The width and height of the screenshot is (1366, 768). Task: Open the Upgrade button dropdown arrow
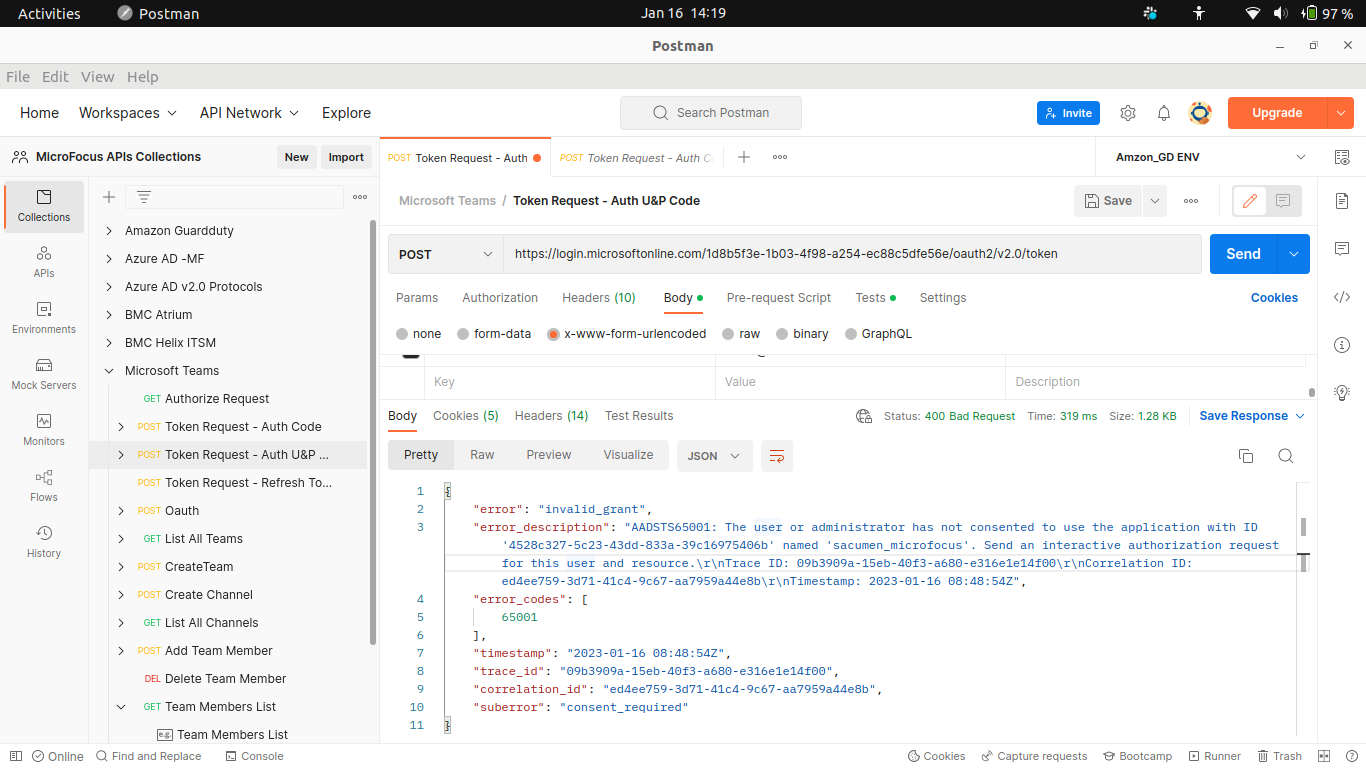[x=1341, y=113]
